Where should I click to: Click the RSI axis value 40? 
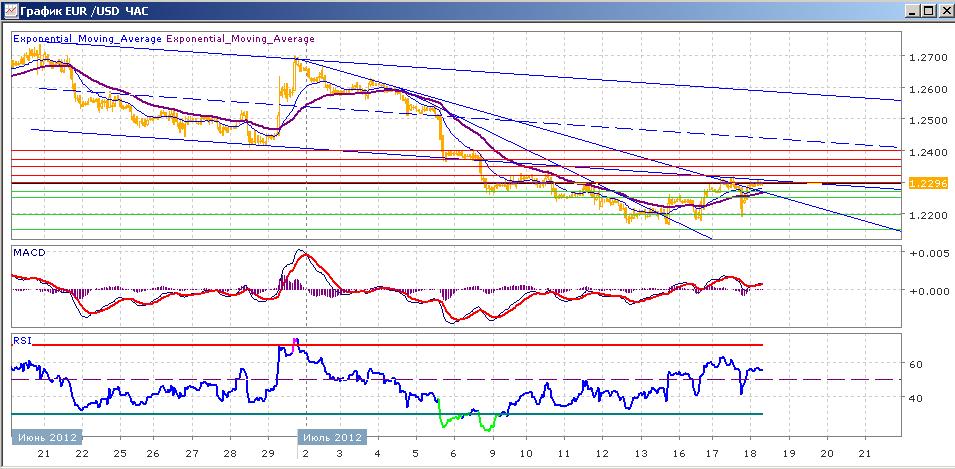(x=916, y=397)
